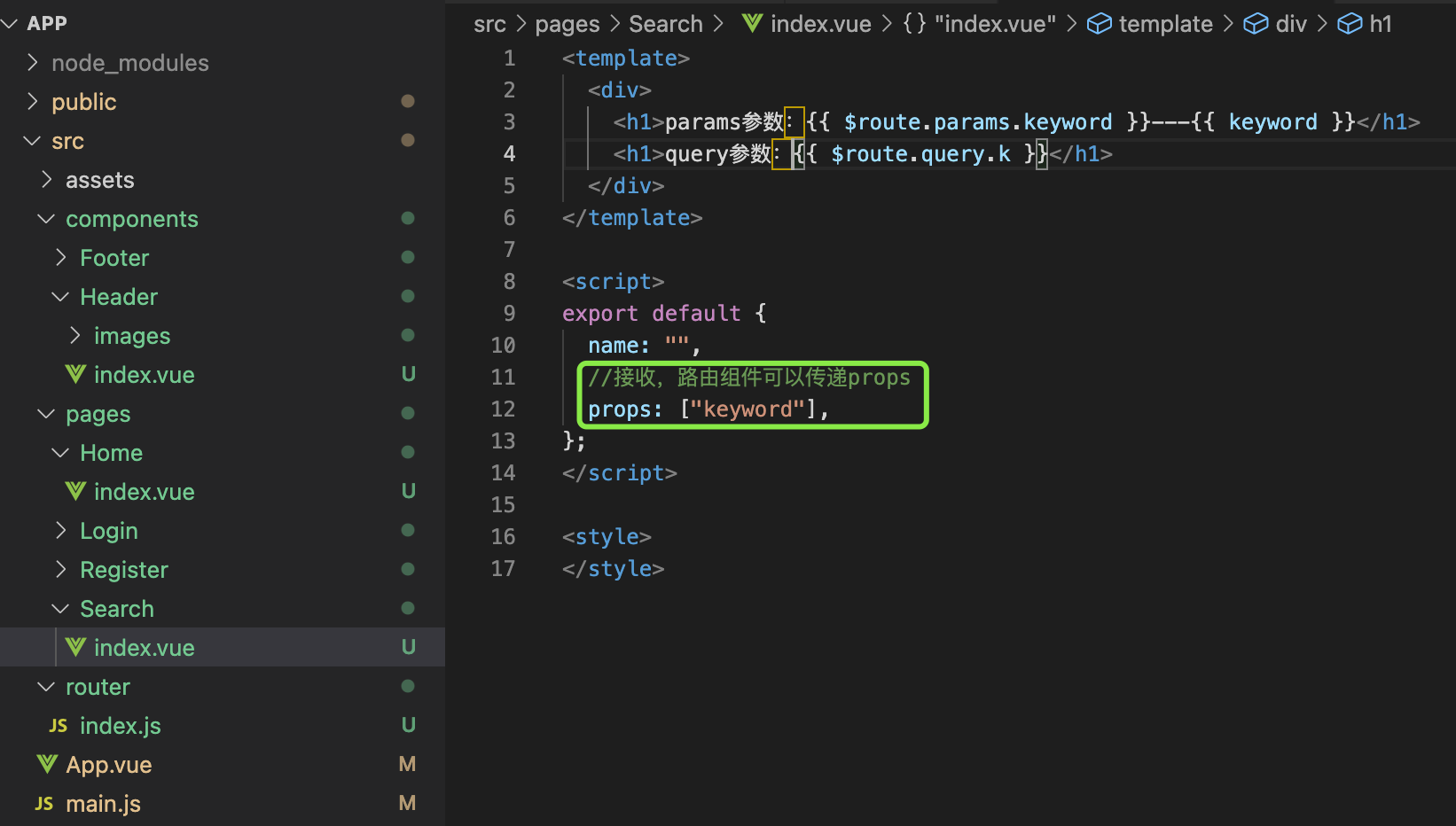Expand the Login folder
The height and width of the screenshot is (826, 1456).
click(60, 531)
